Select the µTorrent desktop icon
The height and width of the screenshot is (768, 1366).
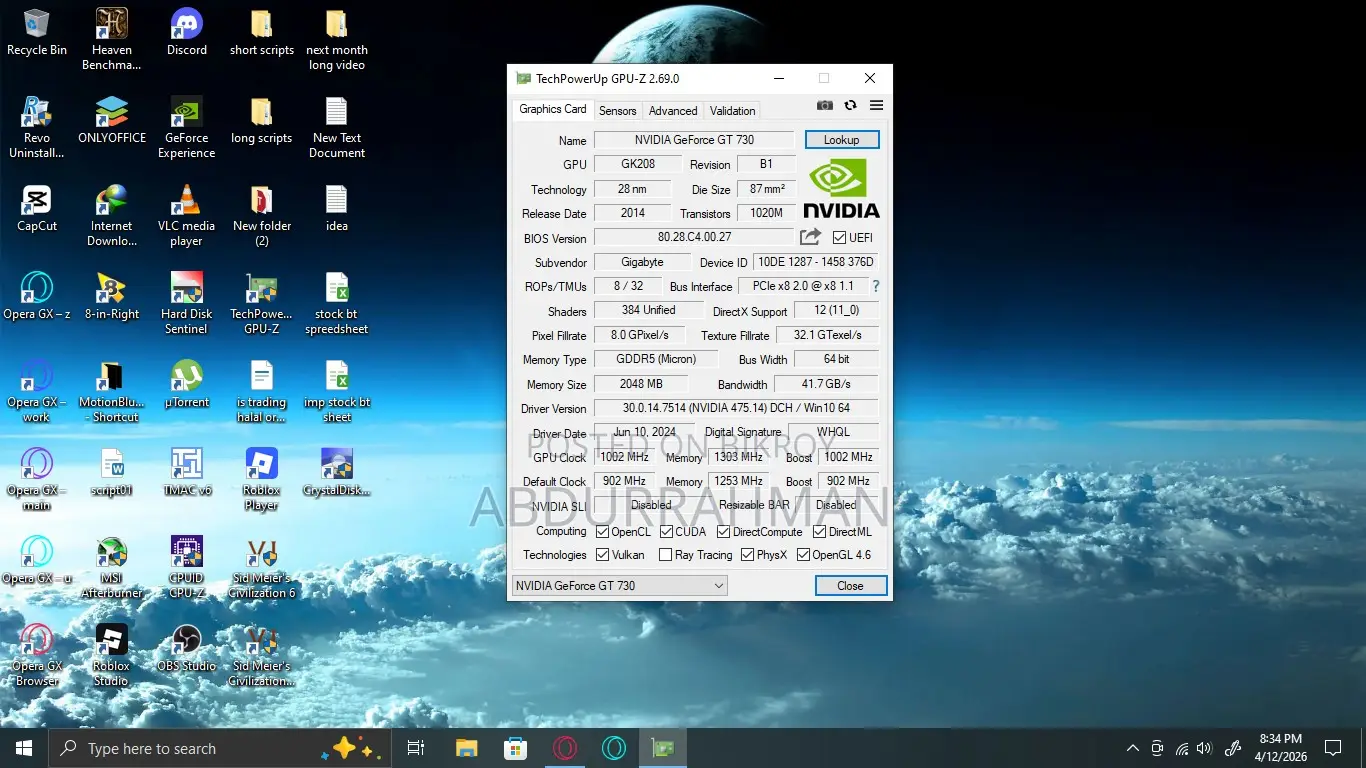click(187, 384)
